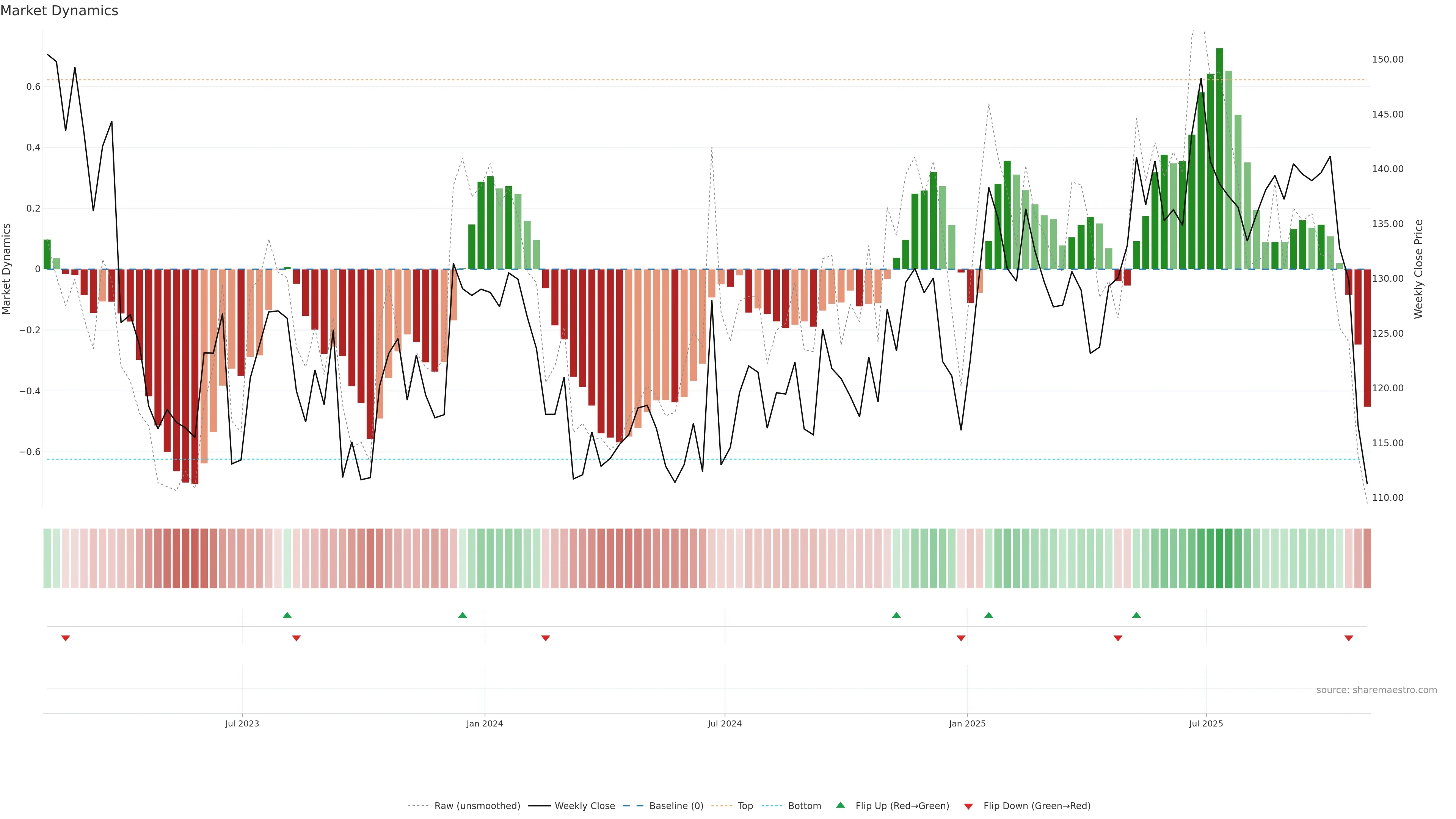Click the first red flip-down marker before Jul 2023
Screen dimensions: 1456x819
(x=66, y=638)
